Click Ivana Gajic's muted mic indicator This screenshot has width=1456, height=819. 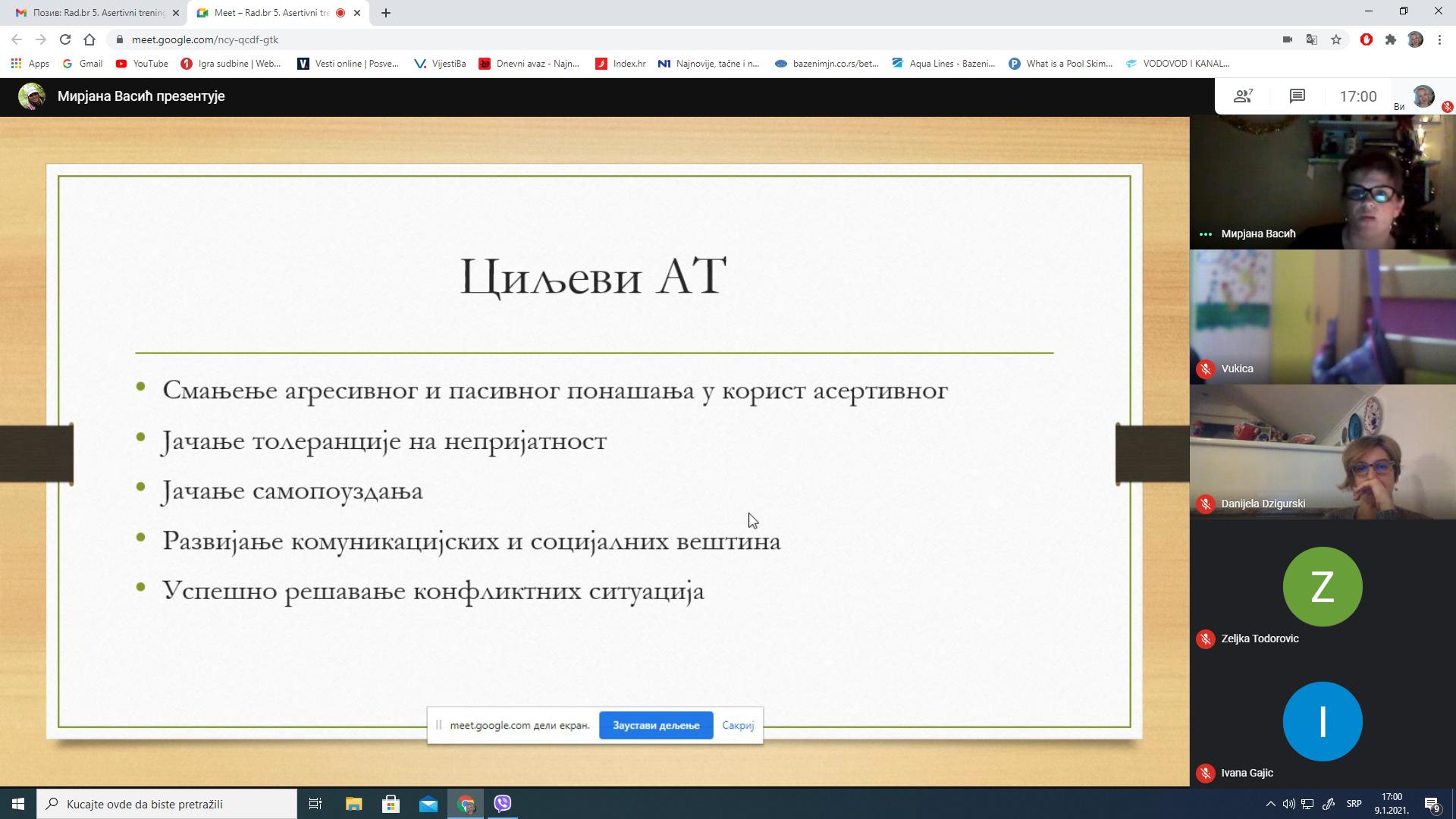pos(1205,773)
